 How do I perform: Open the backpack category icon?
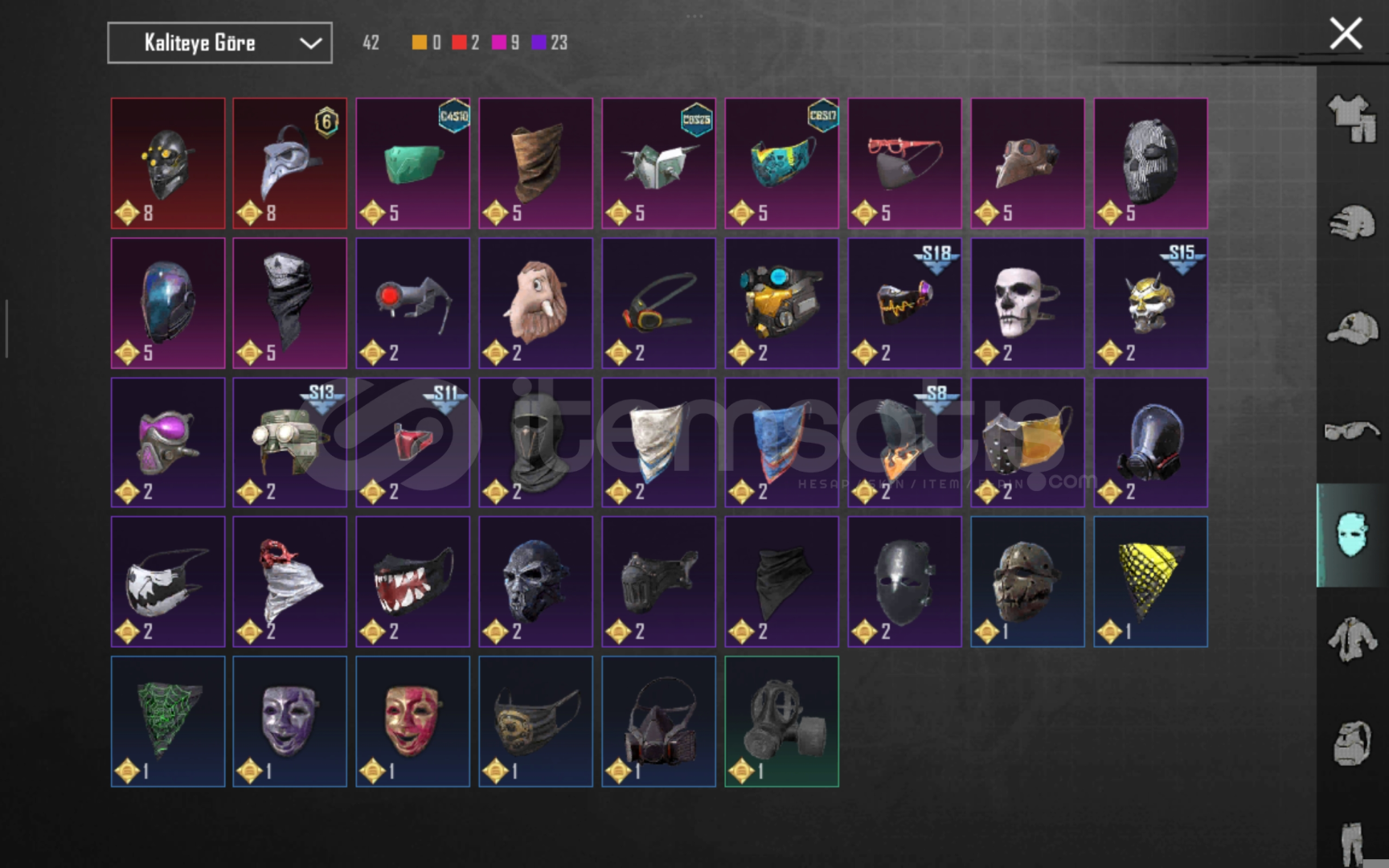(x=1352, y=743)
